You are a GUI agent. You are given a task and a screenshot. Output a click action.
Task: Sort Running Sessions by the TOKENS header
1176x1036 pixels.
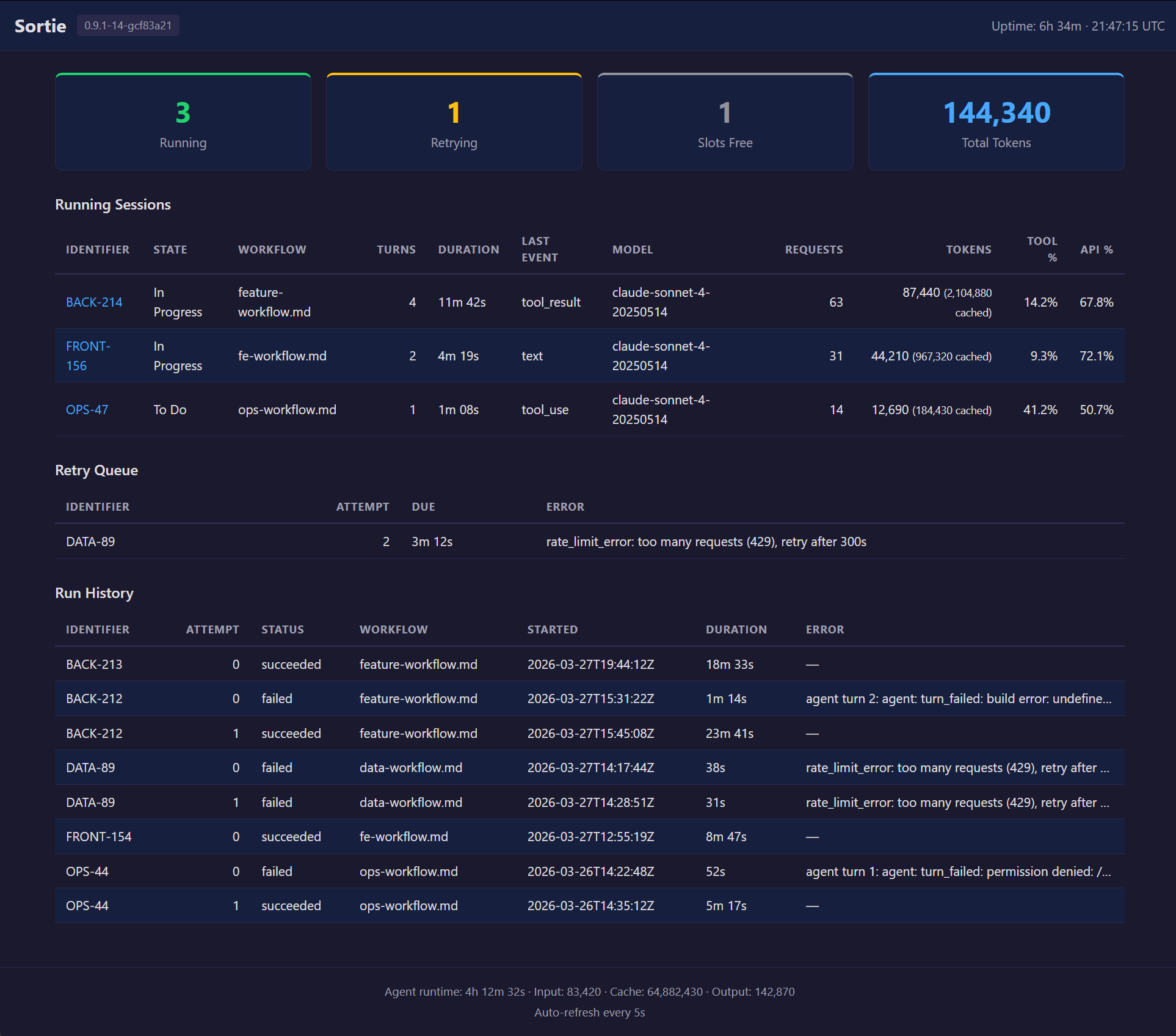[x=968, y=249]
